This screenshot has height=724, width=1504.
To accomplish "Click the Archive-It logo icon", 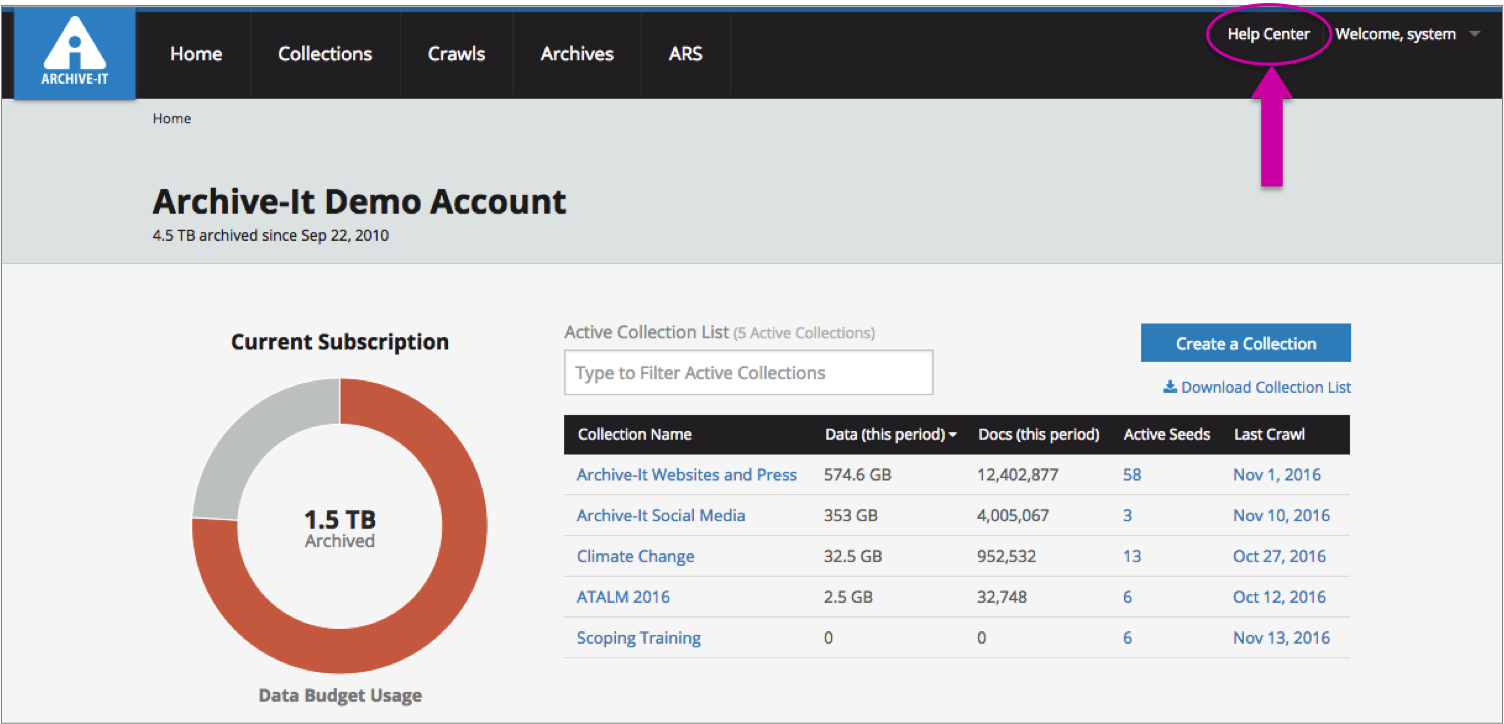I will [75, 55].
